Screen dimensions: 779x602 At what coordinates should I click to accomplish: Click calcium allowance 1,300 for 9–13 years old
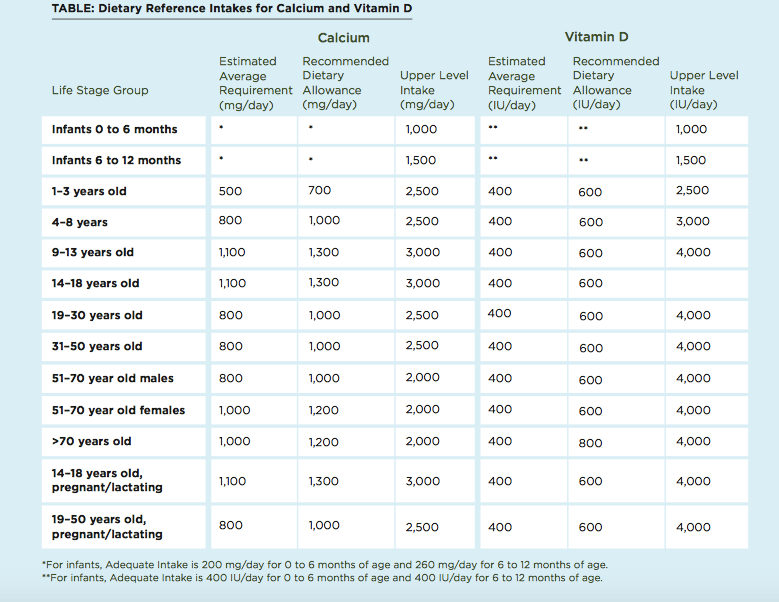[x=324, y=252]
